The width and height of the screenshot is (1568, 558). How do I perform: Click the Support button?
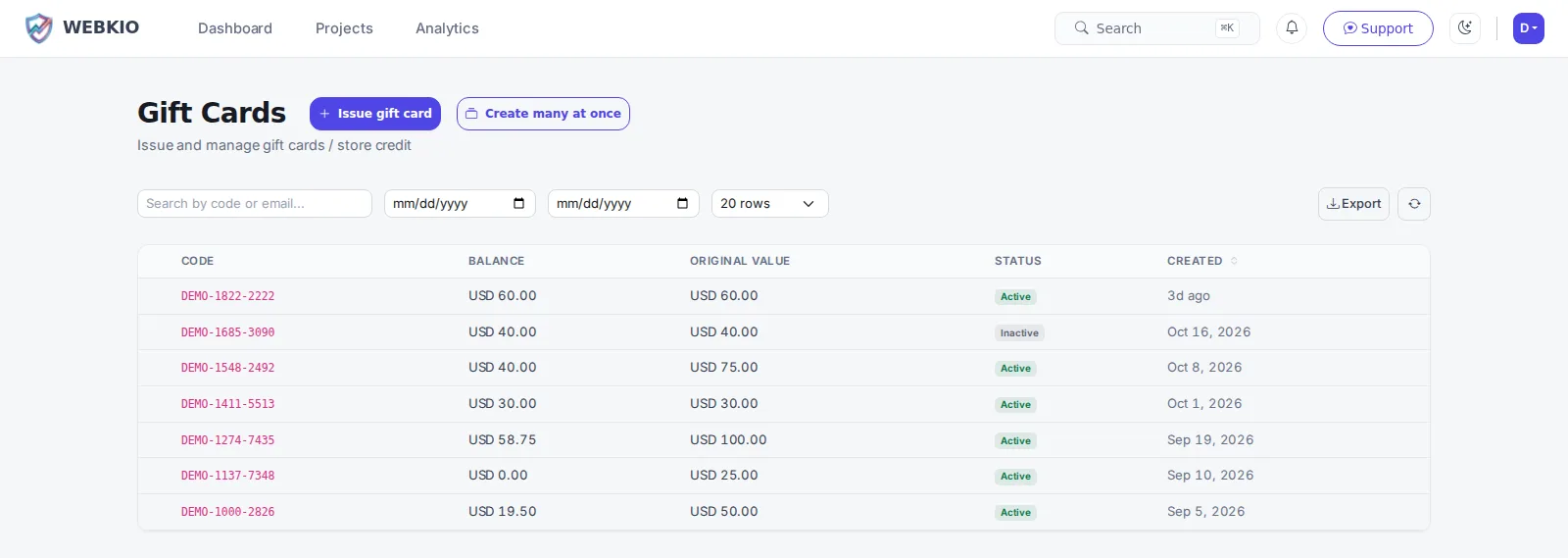[x=1378, y=28]
